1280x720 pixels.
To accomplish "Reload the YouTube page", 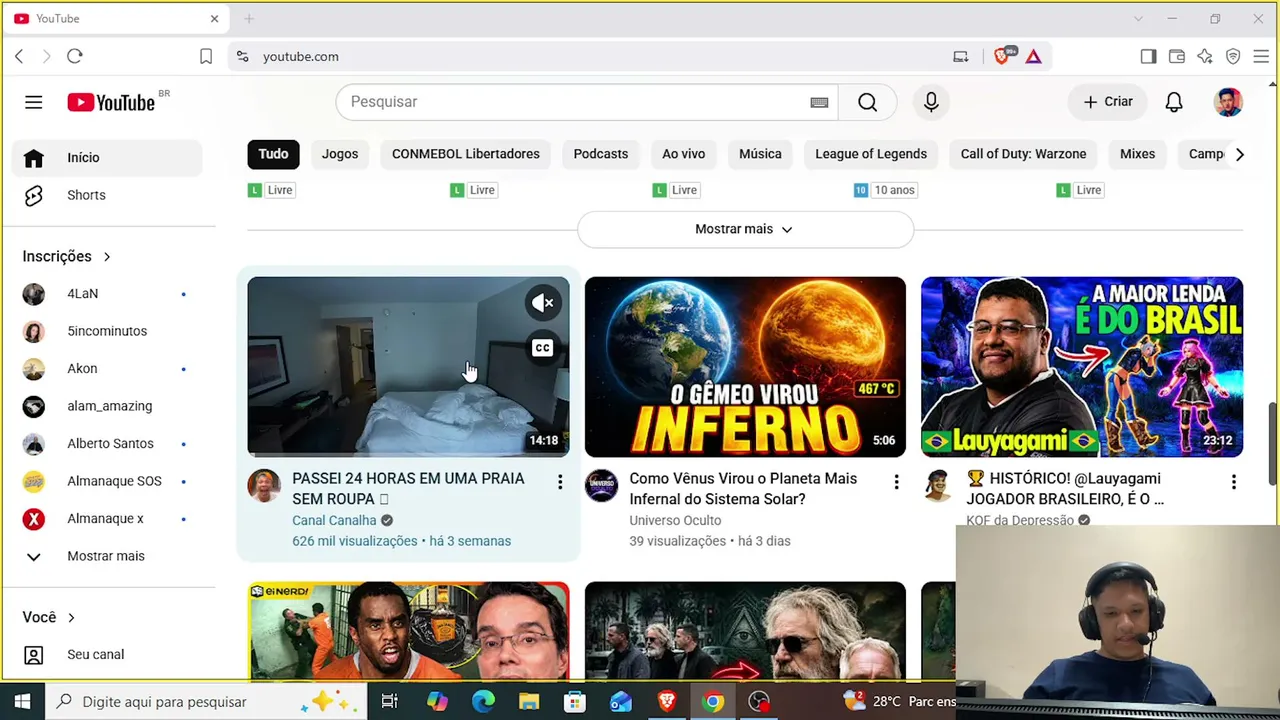I will (x=75, y=57).
